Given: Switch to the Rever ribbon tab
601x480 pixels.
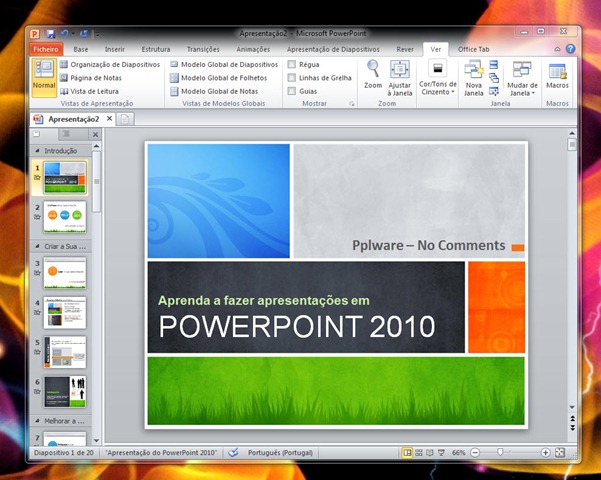Looking at the screenshot, I should click(x=405, y=49).
